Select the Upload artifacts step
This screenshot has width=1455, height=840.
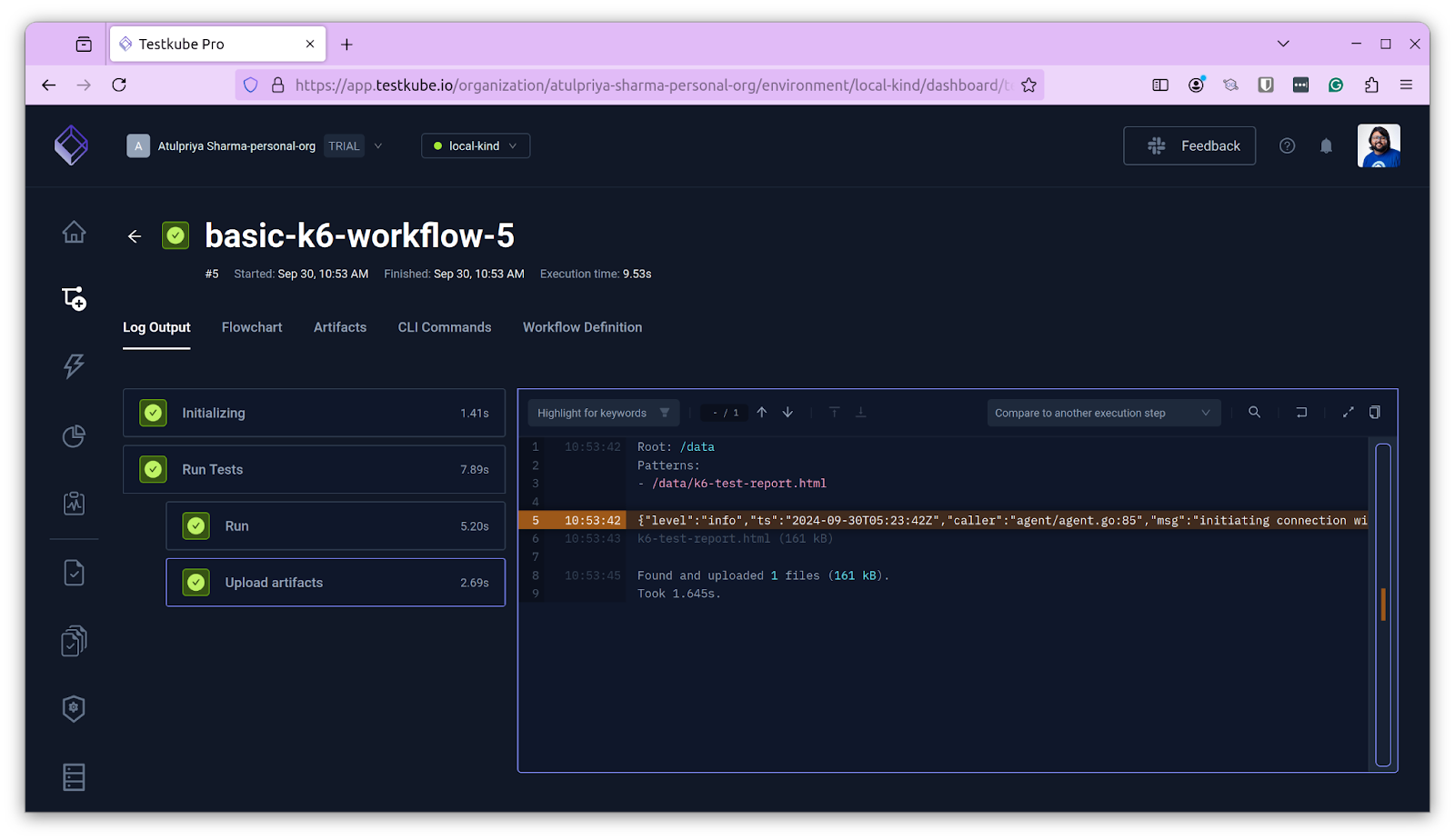(336, 582)
